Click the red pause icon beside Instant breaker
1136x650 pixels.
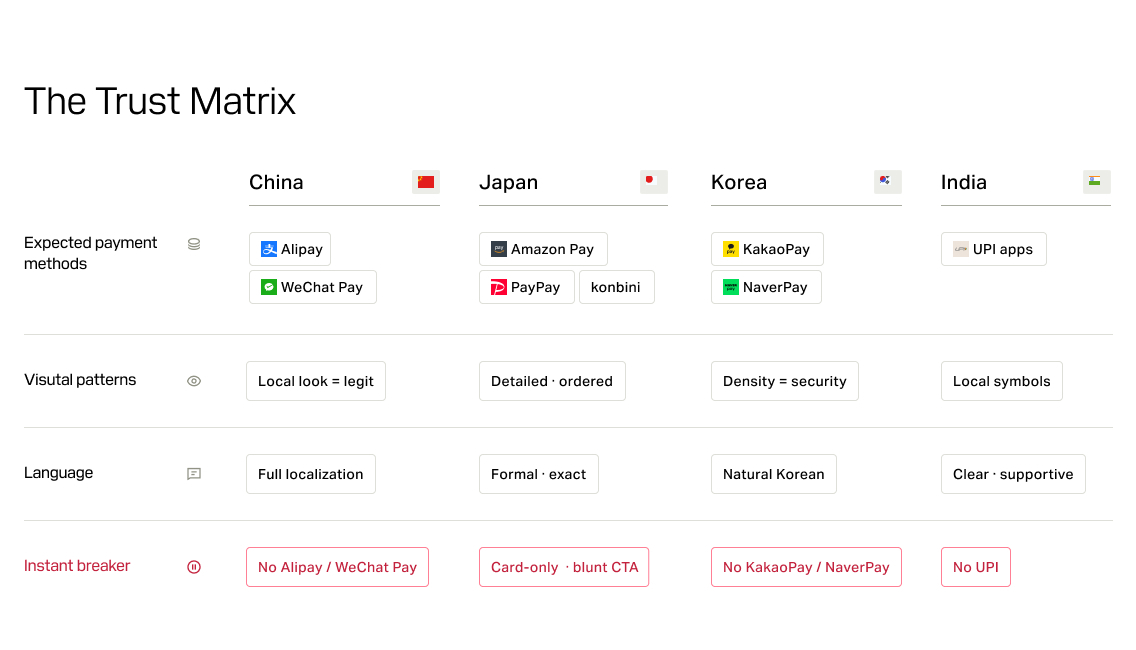(x=193, y=567)
